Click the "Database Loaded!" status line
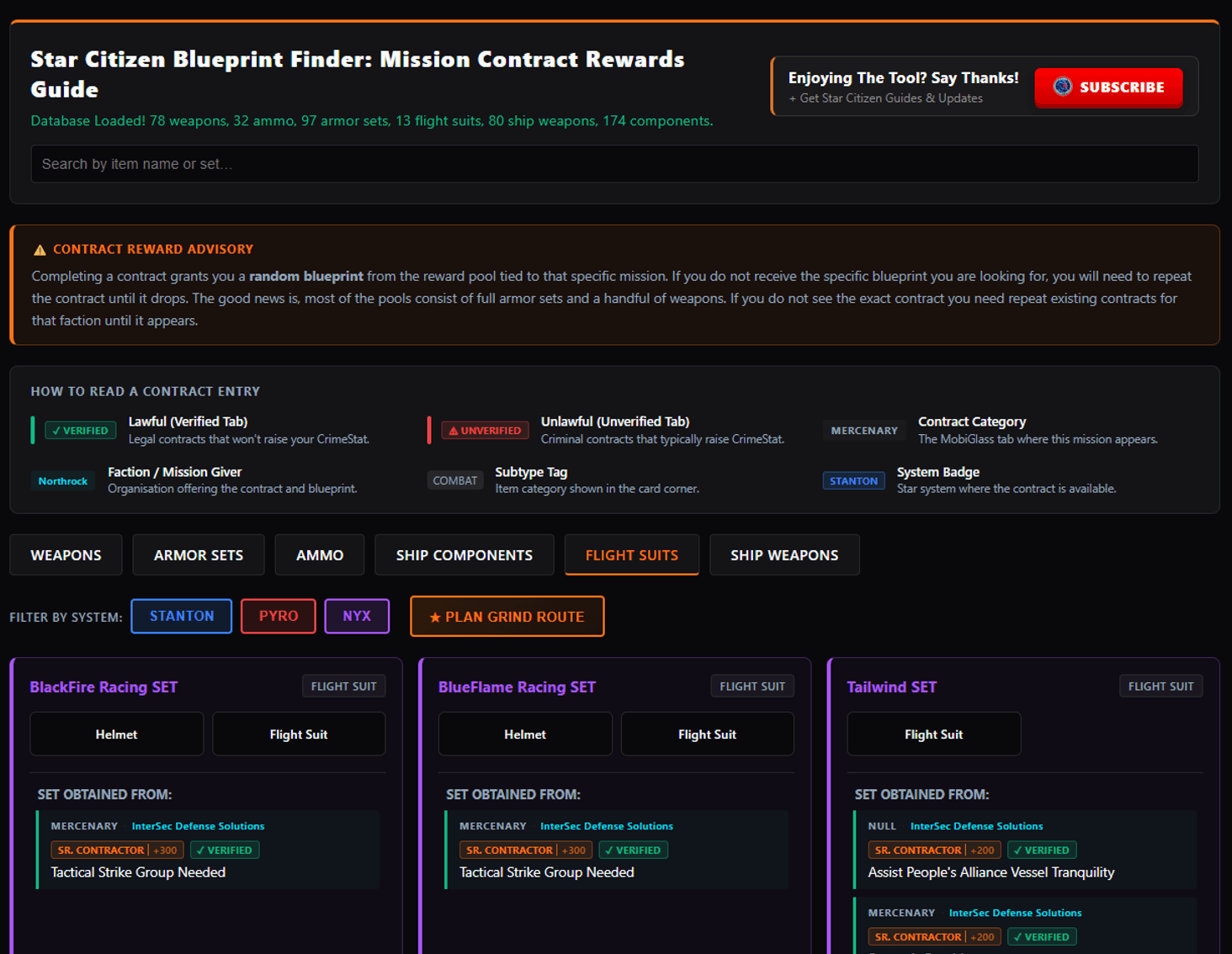The height and width of the screenshot is (954, 1232). pyautogui.click(x=372, y=121)
